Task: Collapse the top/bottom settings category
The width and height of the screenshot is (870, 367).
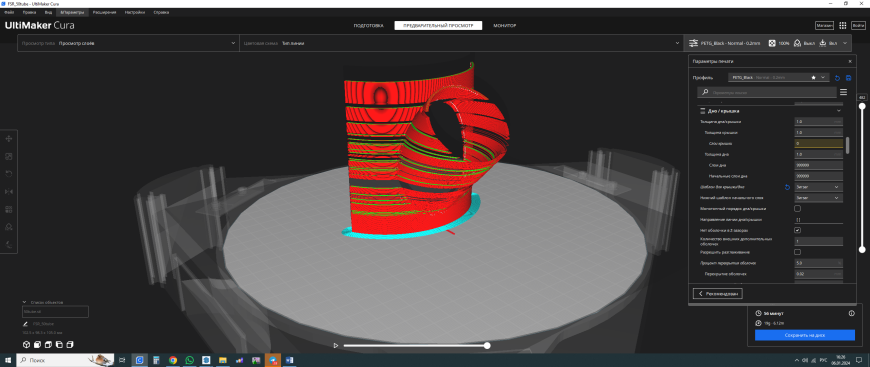Action: tap(770, 110)
